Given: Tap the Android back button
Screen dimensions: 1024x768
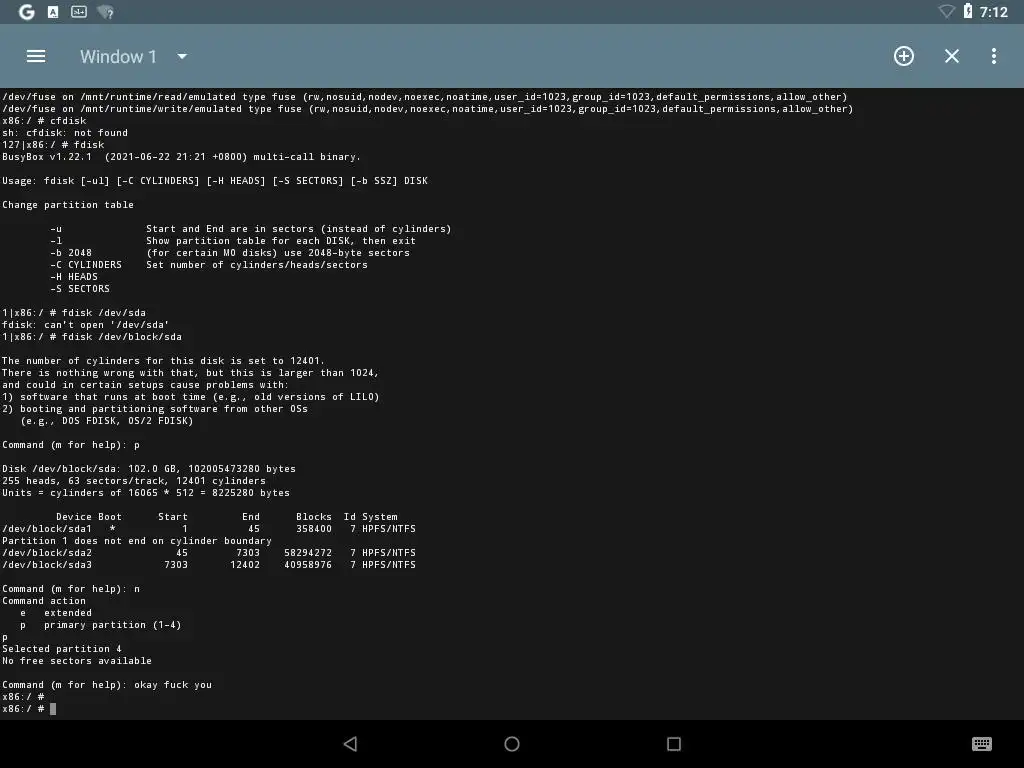Looking at the screenshot, I should pos(351,744).
